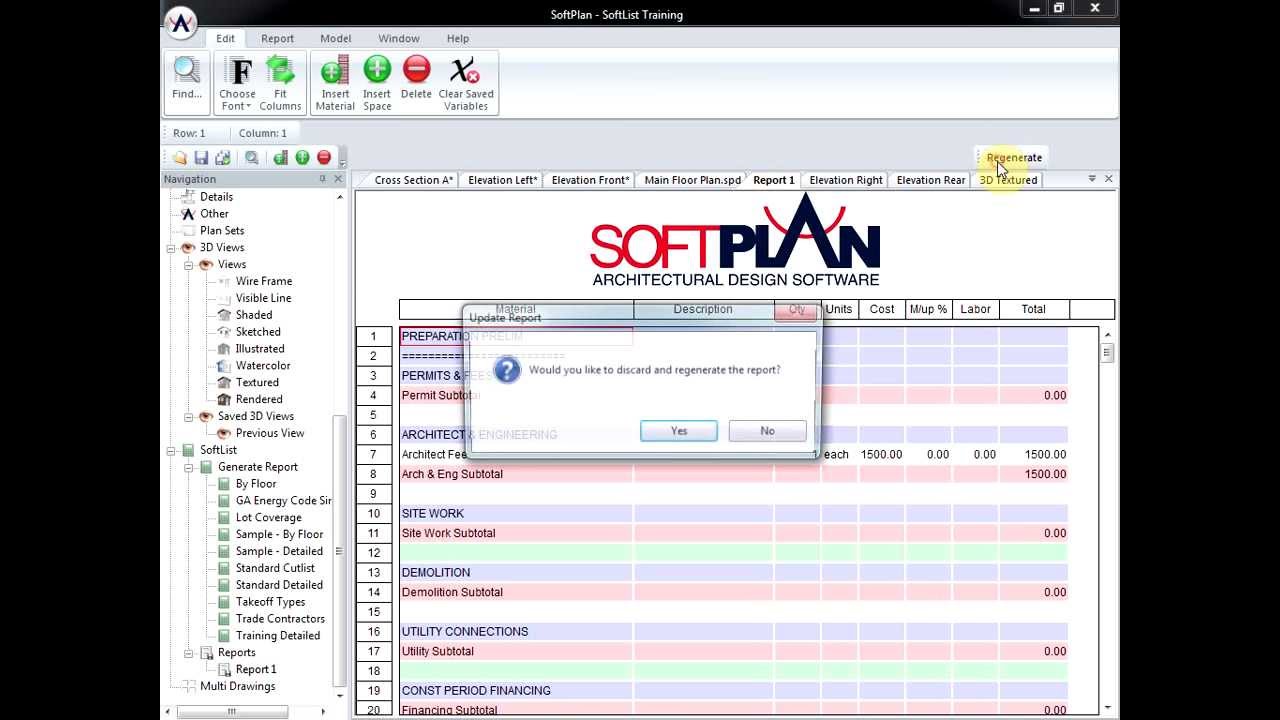Select Multi Drawings tree item

pos(237,687)
